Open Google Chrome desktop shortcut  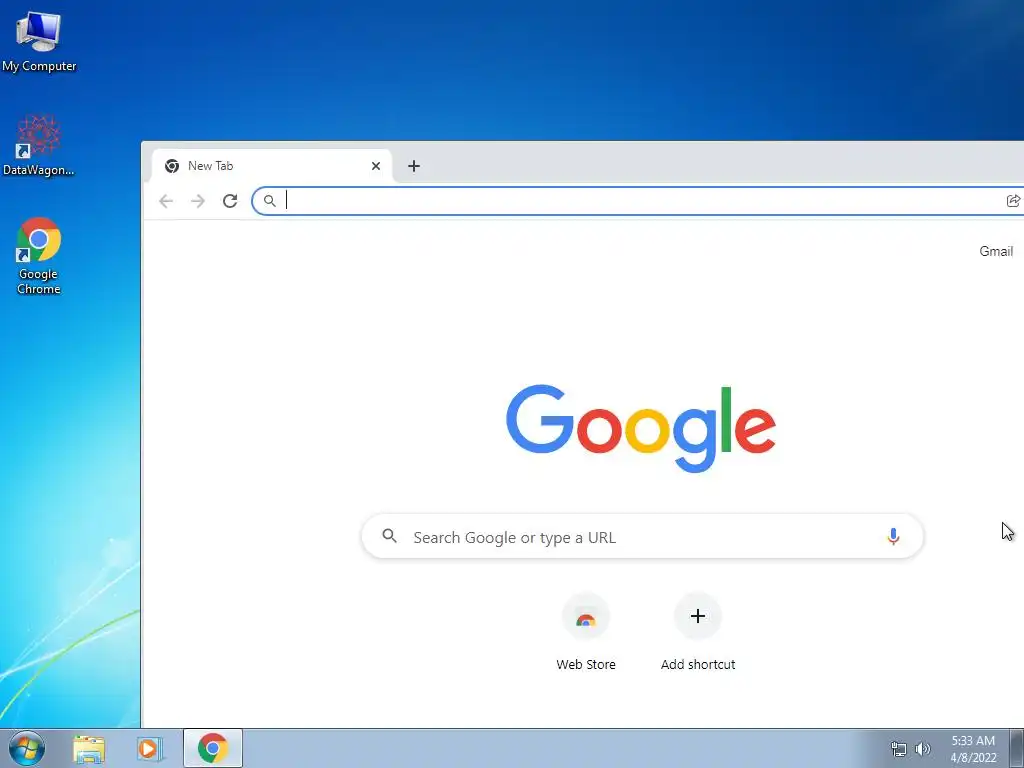coord(39,256)
